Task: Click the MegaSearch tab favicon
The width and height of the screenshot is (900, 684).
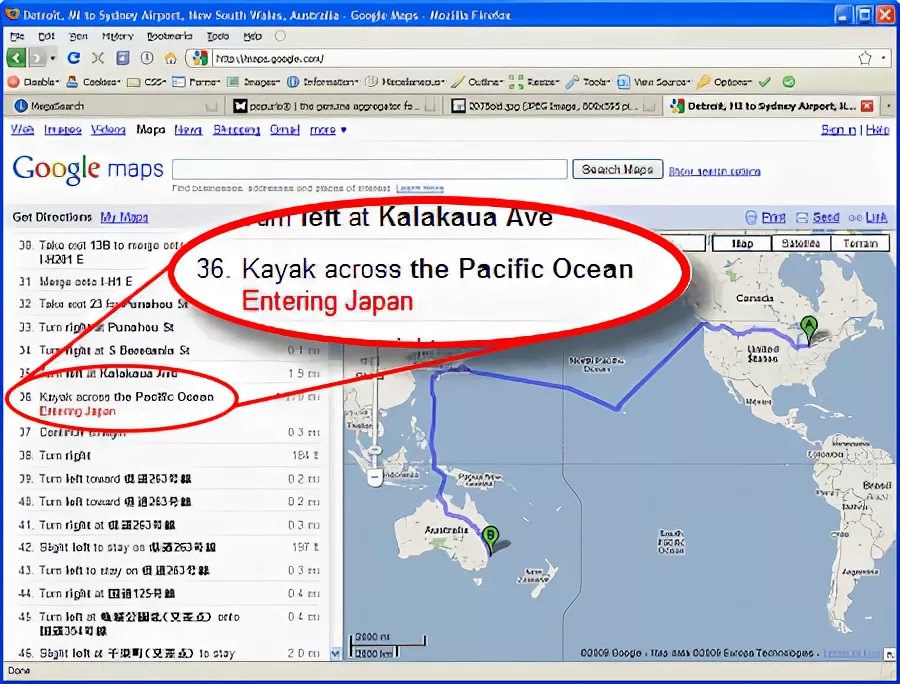Action: point(21,106)
